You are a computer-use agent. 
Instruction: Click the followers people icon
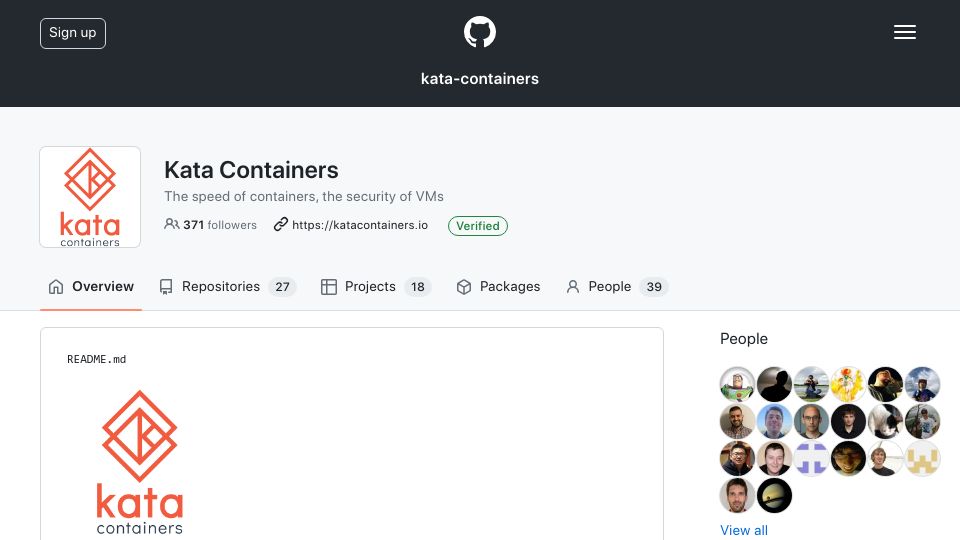click(x=171, y=224)
